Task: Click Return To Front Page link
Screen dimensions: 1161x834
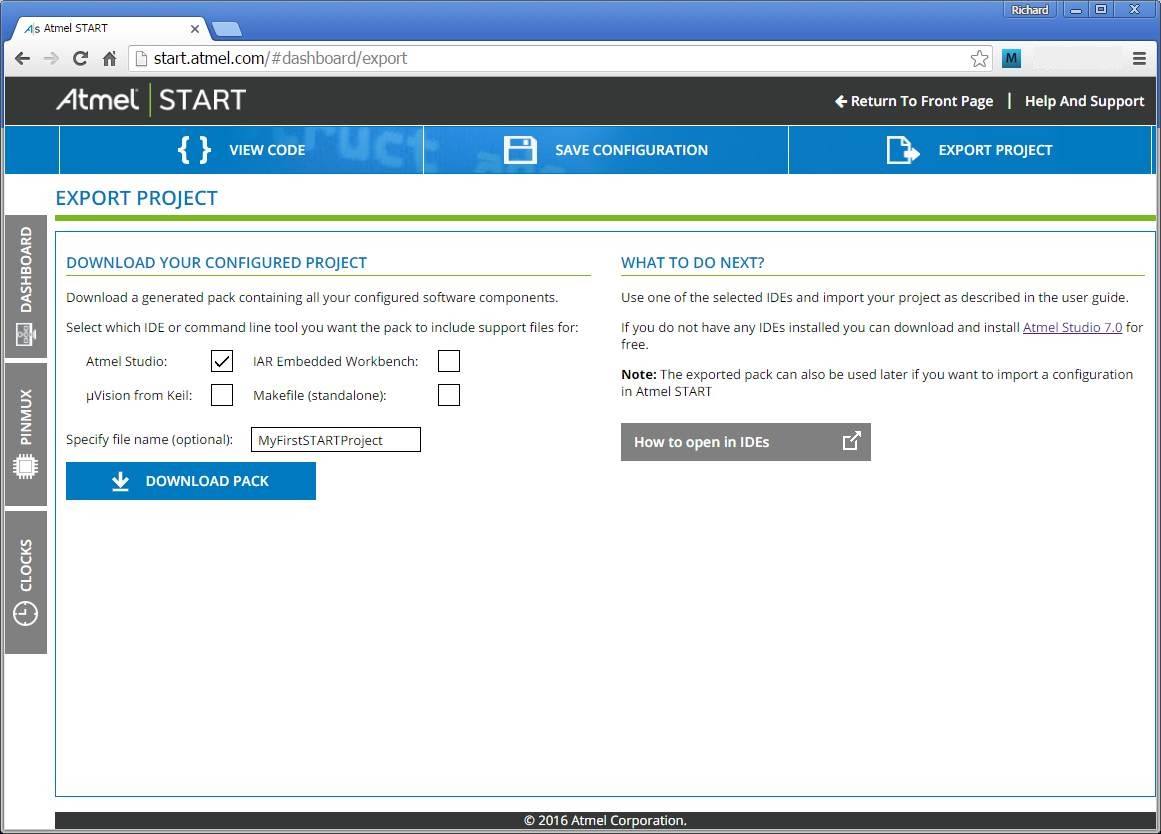Action: click(x=914, y=101)
